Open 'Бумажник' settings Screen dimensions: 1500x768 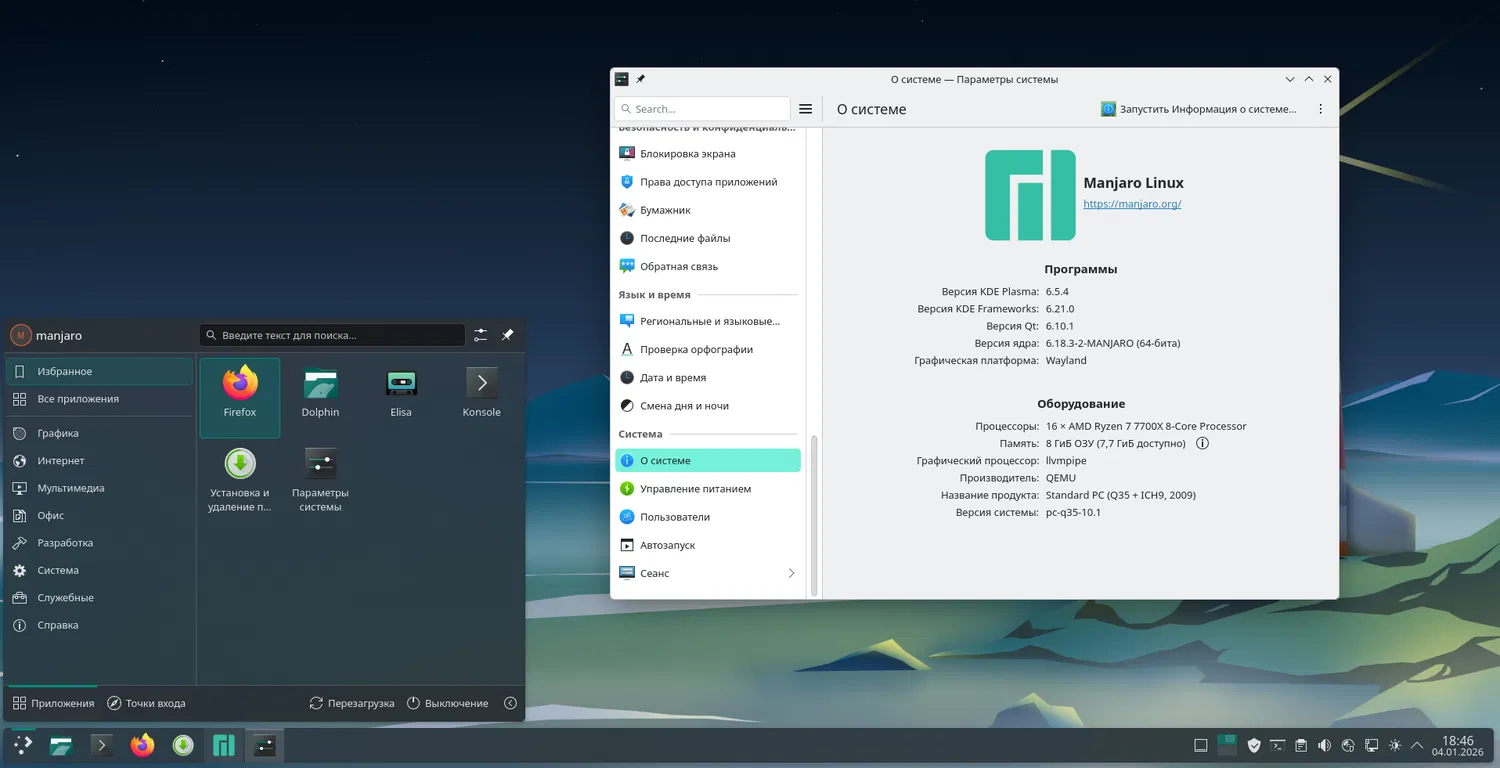(708, 210)
